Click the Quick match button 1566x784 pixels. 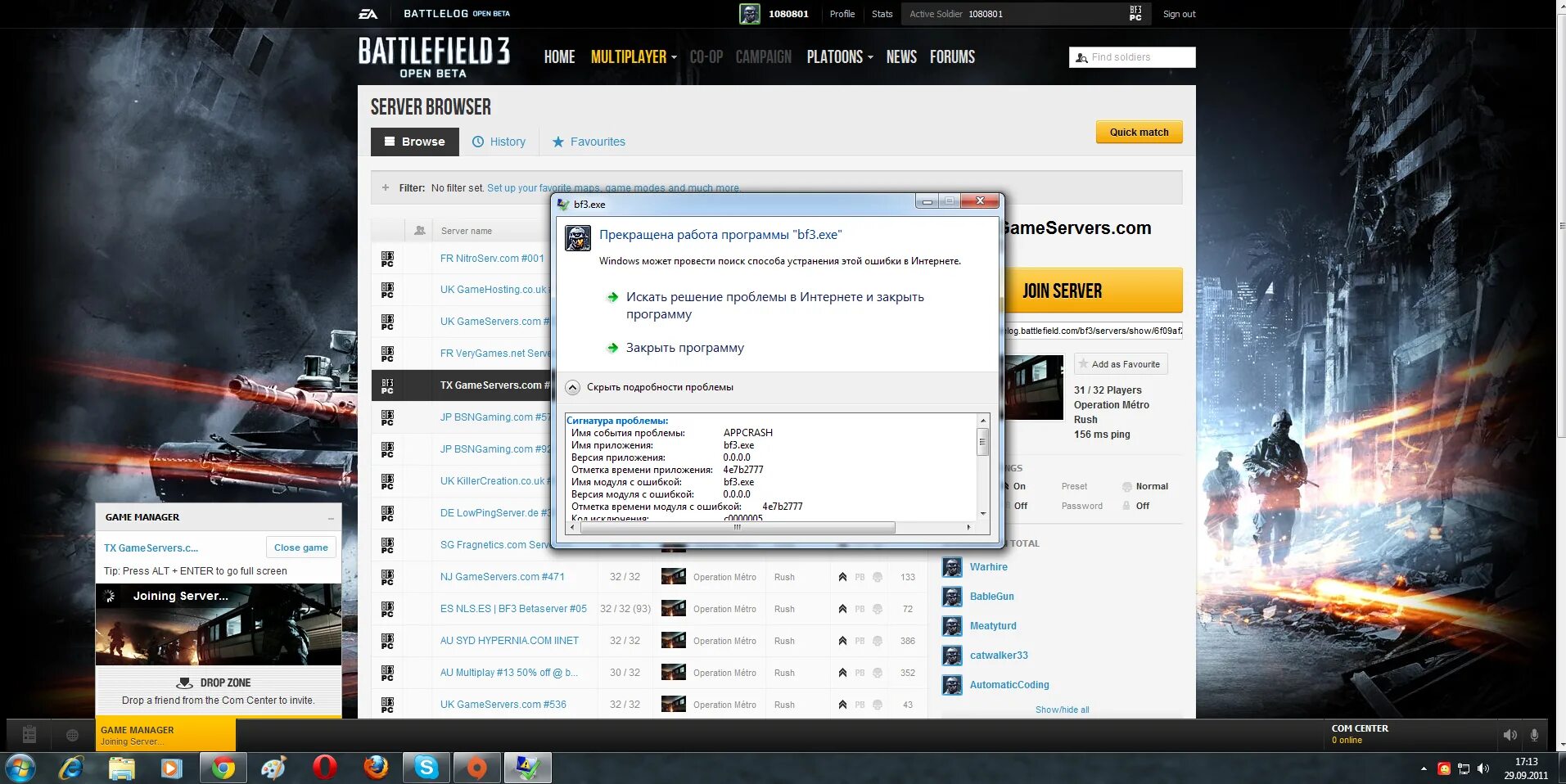1139,132
